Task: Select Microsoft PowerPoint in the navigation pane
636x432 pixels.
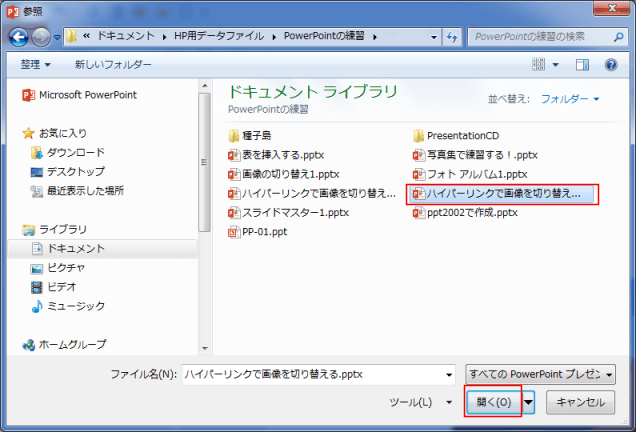Action: point(80,95)
